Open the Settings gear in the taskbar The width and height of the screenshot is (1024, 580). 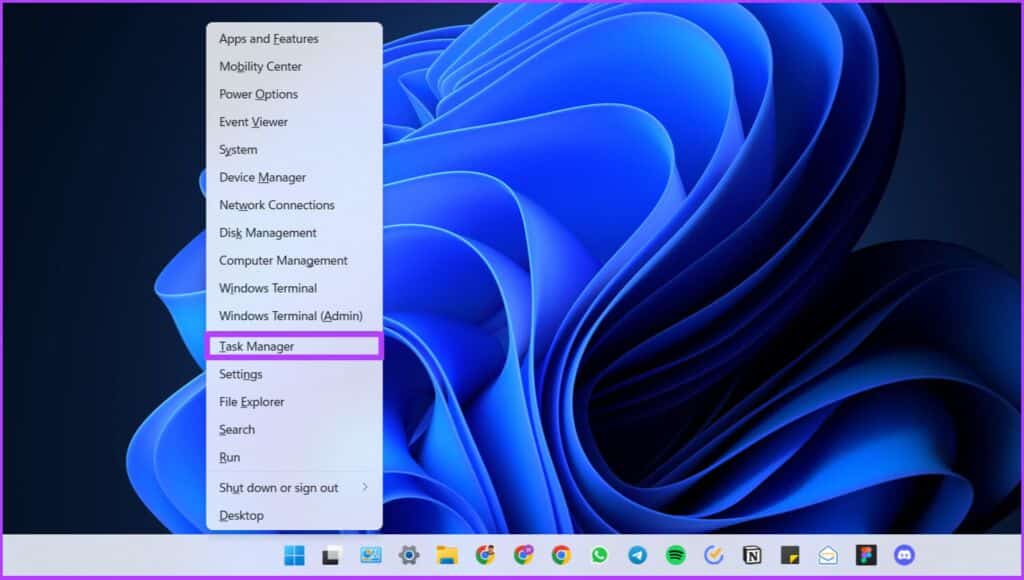[x=409, y=555]
